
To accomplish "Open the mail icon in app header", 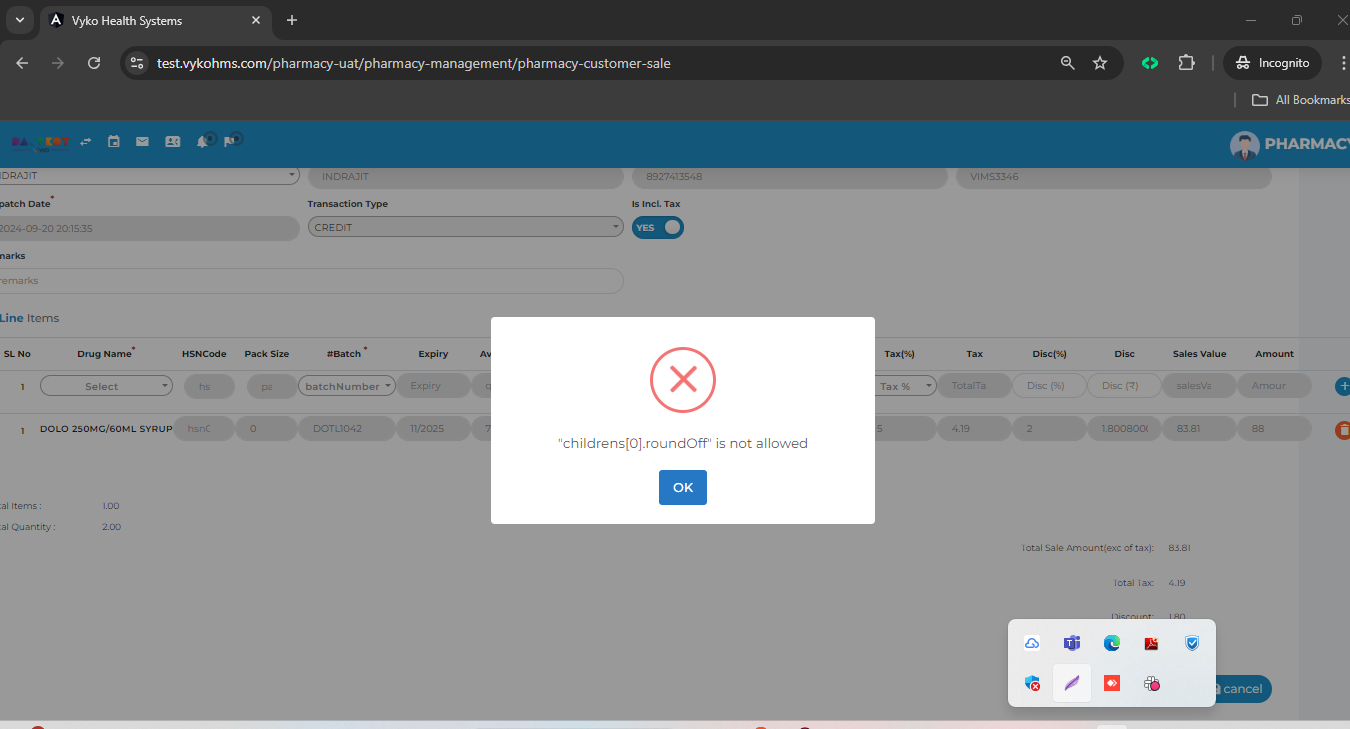I will (142, 142).
